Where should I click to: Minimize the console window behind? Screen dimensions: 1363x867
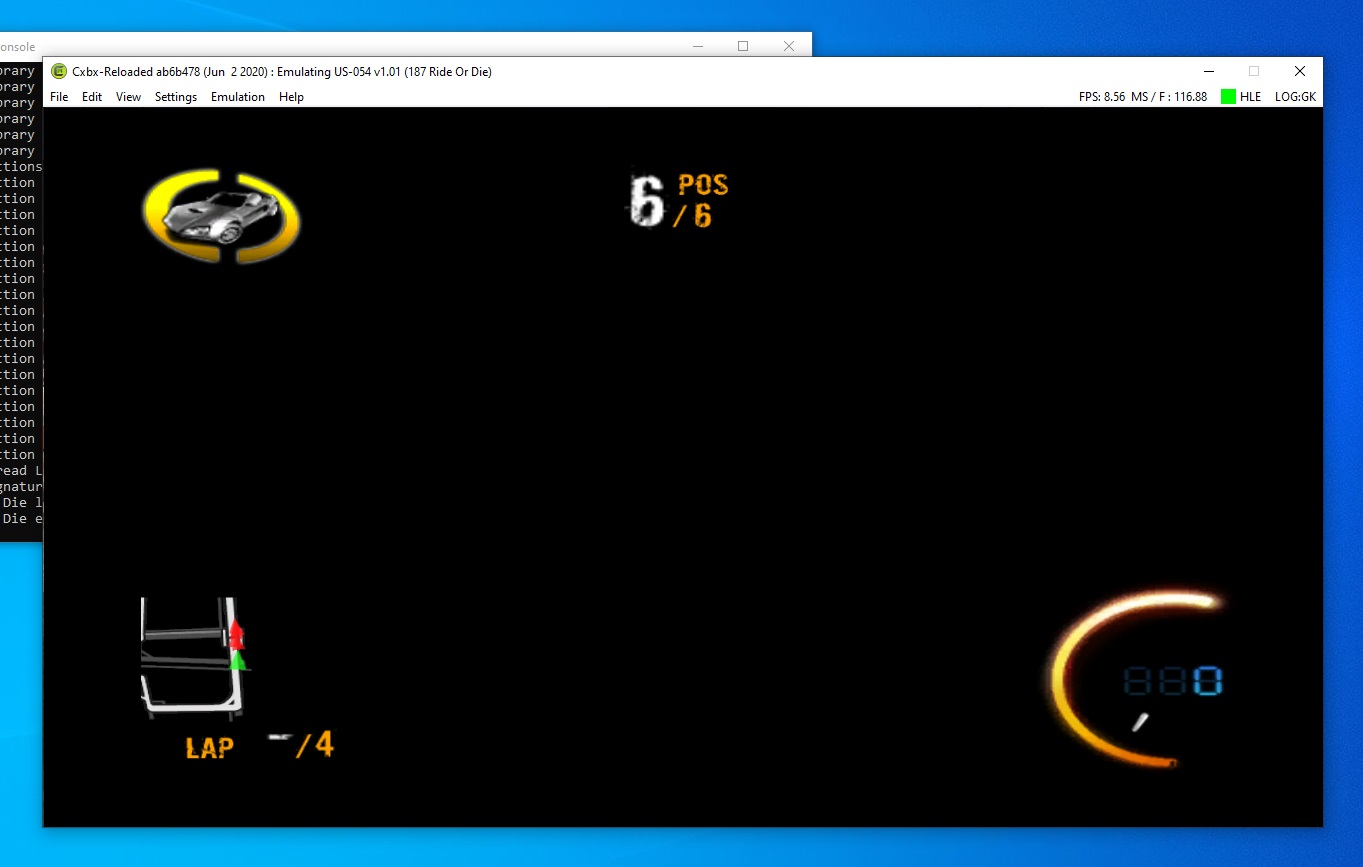698,46
